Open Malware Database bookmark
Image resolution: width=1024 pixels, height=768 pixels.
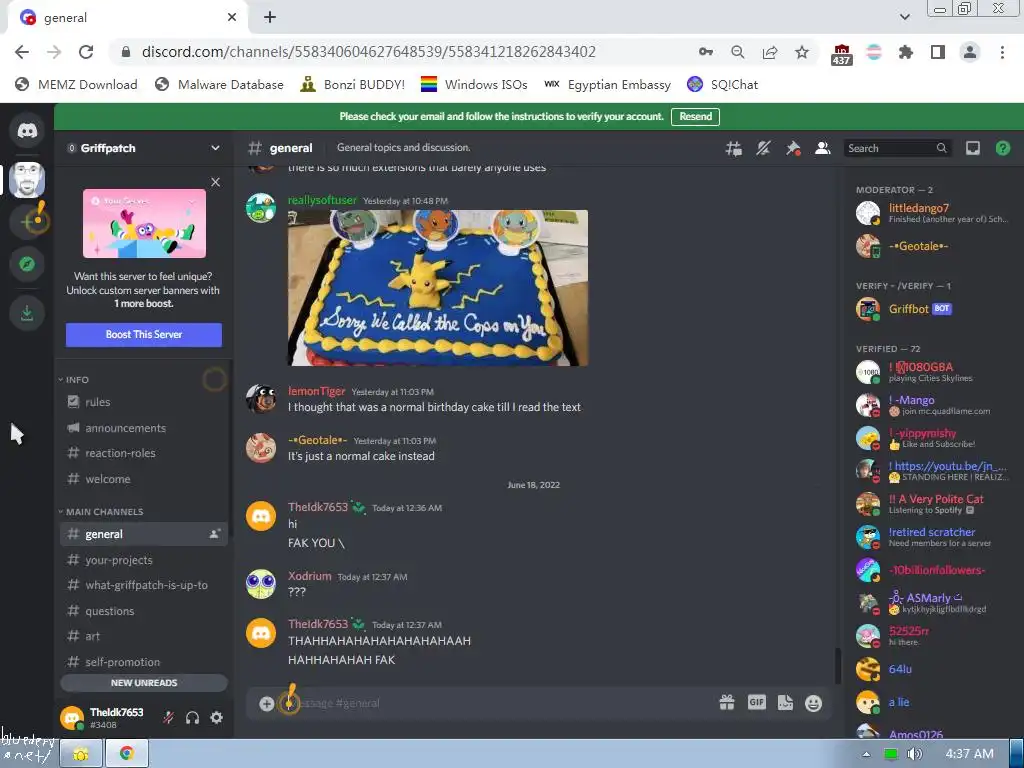(219, 84)
